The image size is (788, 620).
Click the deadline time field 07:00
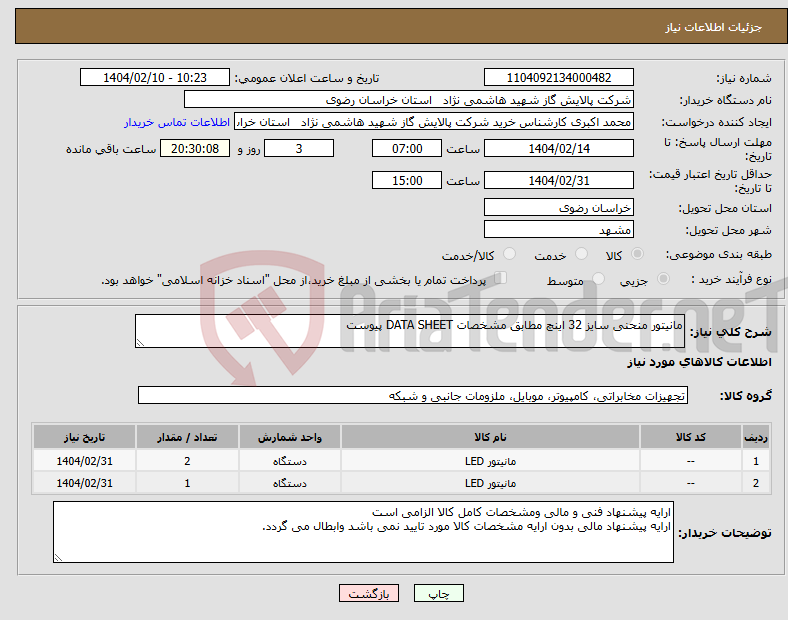pos(407,149)
